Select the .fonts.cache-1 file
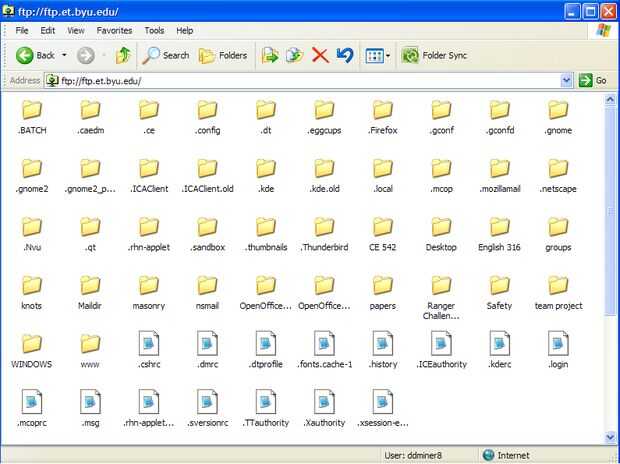 pyautogui.click(x=324, y=350)
